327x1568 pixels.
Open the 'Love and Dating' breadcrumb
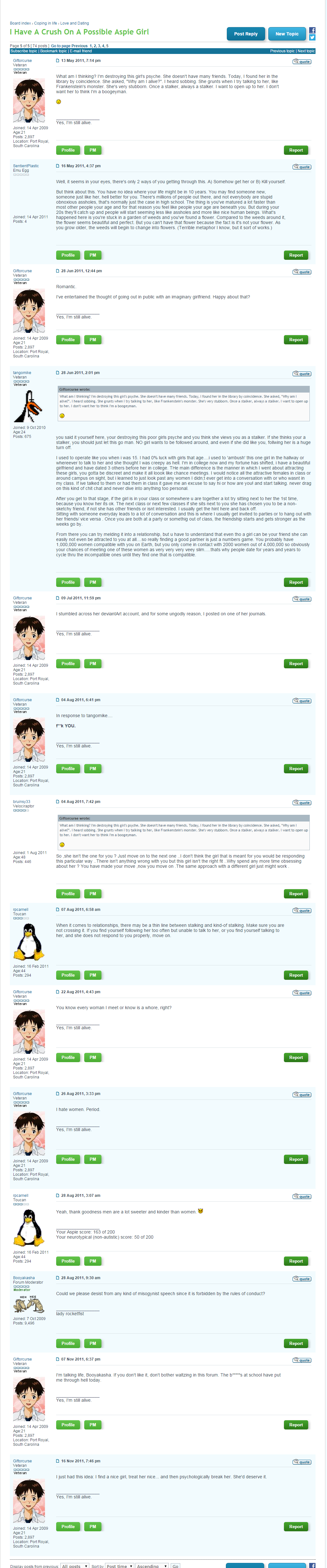click(74, 23)
